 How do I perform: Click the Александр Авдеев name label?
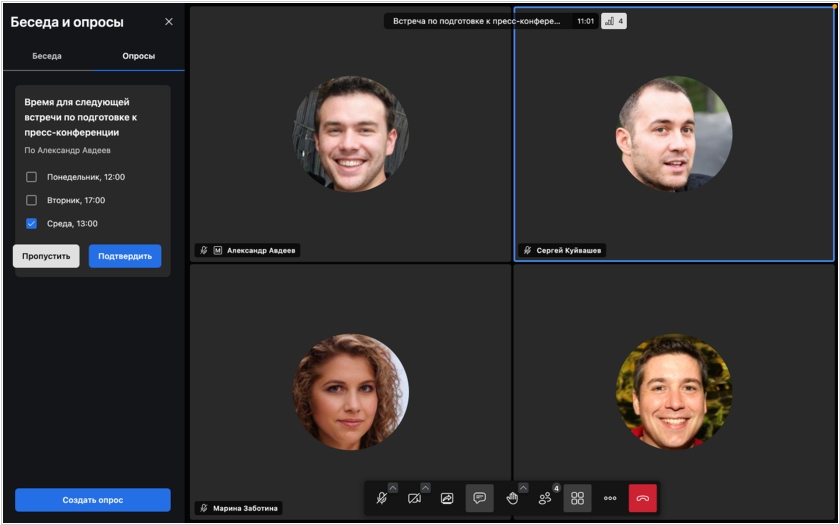point(261,250)
